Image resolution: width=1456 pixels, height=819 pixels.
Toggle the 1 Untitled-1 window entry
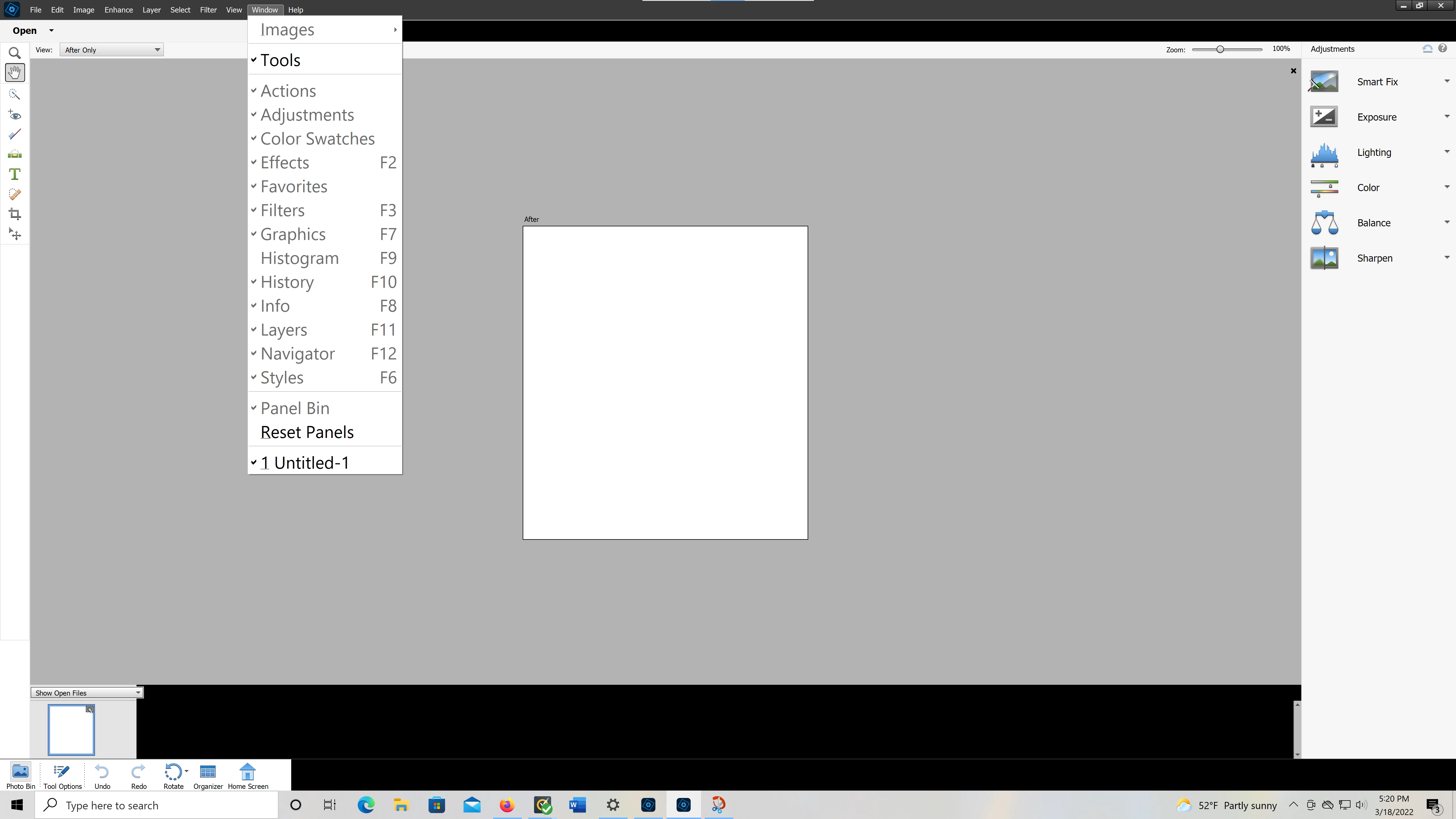click(x=305, y=462)
